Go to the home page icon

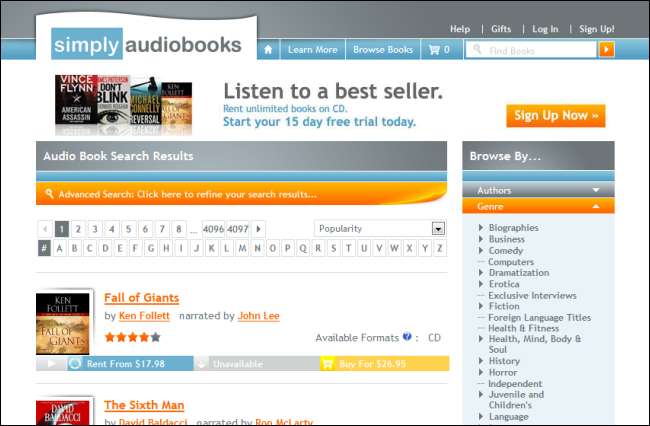point(268,50)
